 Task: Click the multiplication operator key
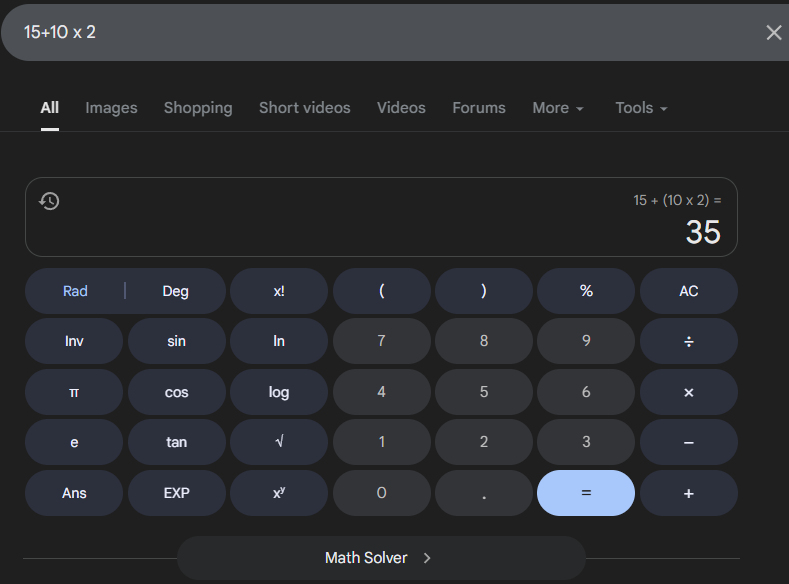689,392
